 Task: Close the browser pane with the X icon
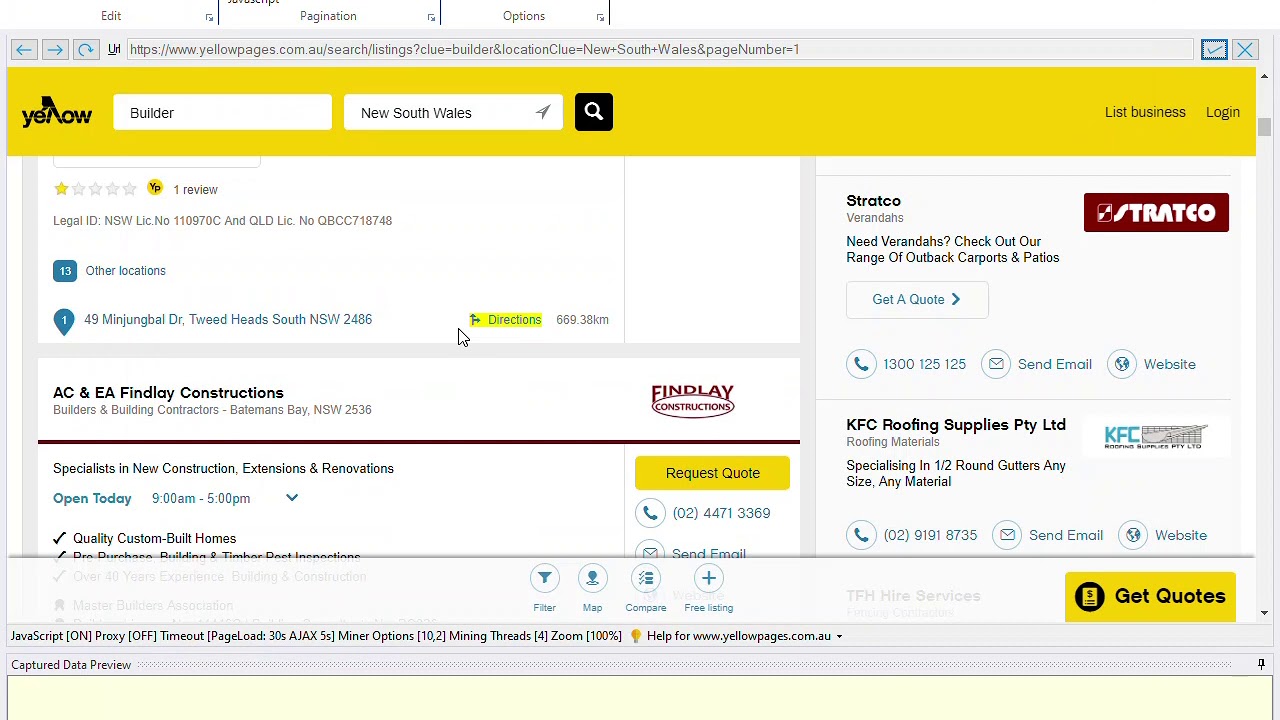1245,50
